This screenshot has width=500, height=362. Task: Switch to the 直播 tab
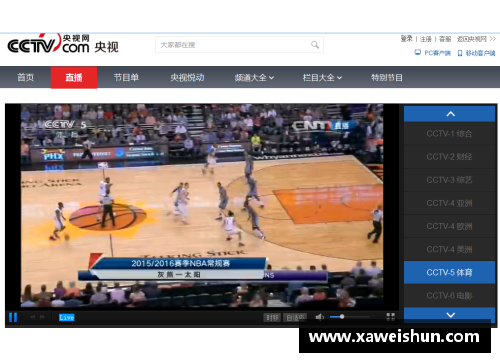tap(74, 78)
